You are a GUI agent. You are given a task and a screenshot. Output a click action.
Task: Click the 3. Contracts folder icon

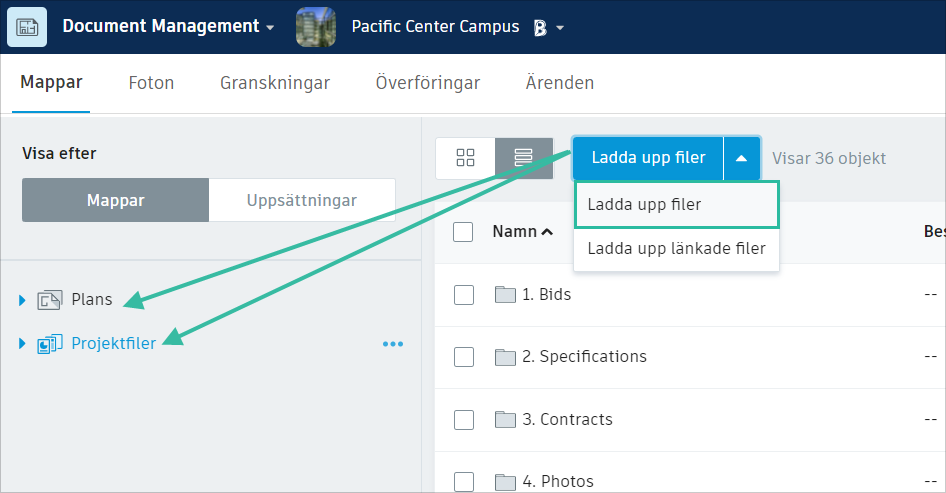point(505,419)
